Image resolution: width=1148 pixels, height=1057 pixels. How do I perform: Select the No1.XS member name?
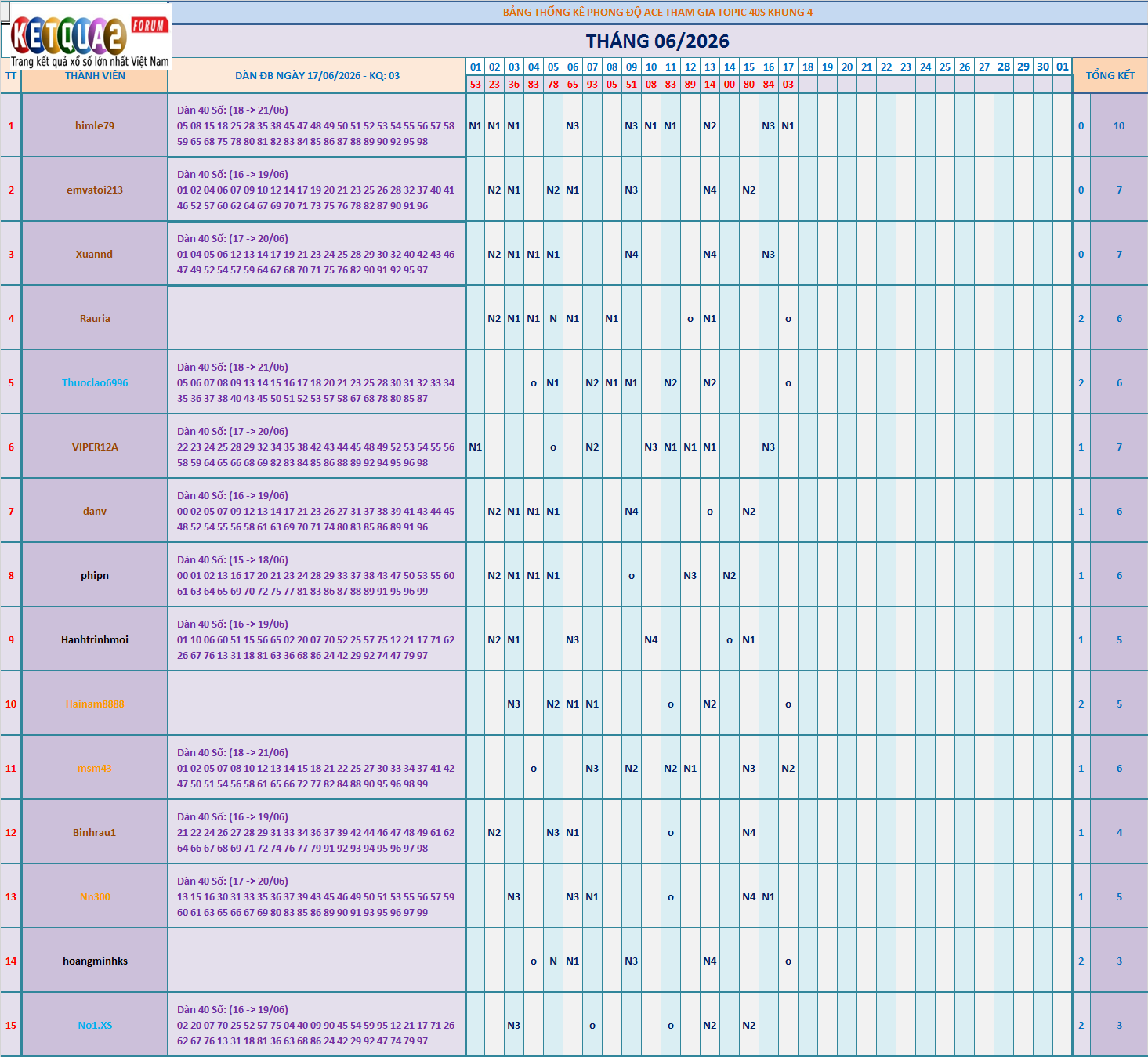[x=95, y=1025]
